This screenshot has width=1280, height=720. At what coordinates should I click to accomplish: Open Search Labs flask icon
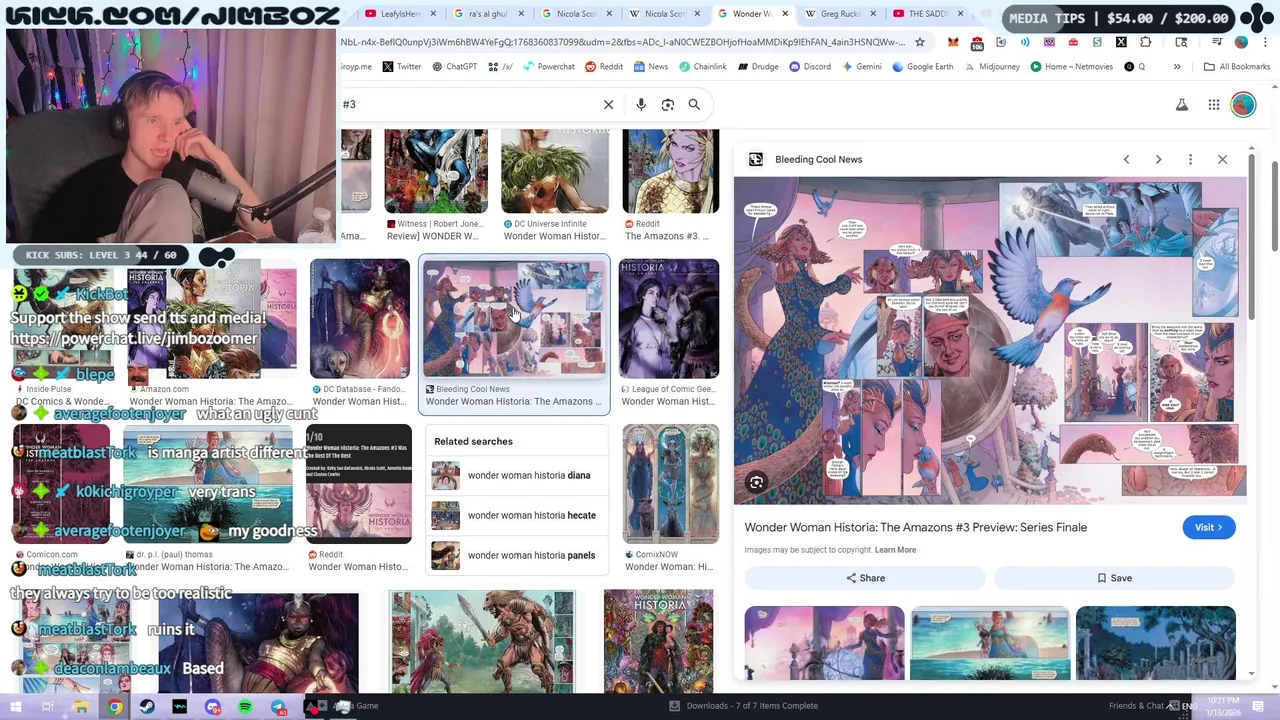[1182, 104]
